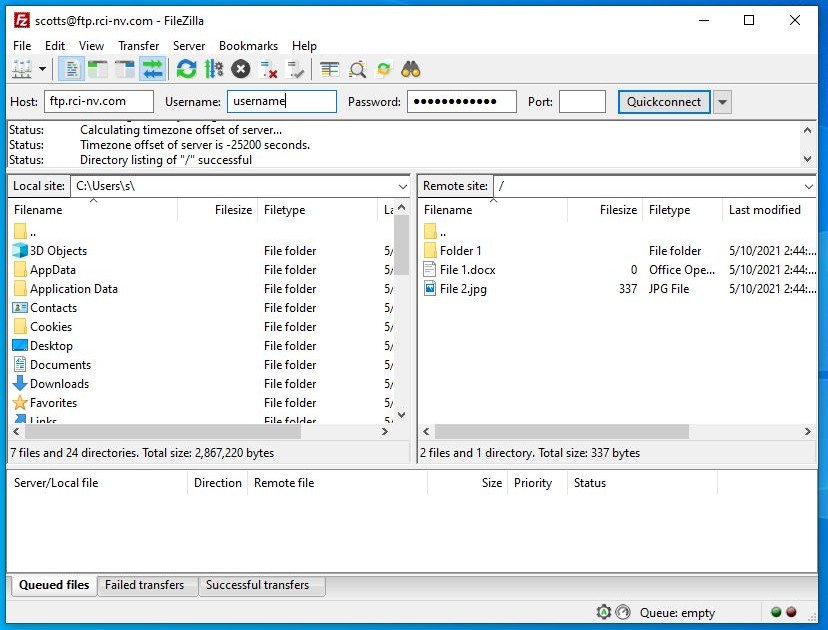Select the Application Data folder

pyautogui.click(x=73, y=289)
